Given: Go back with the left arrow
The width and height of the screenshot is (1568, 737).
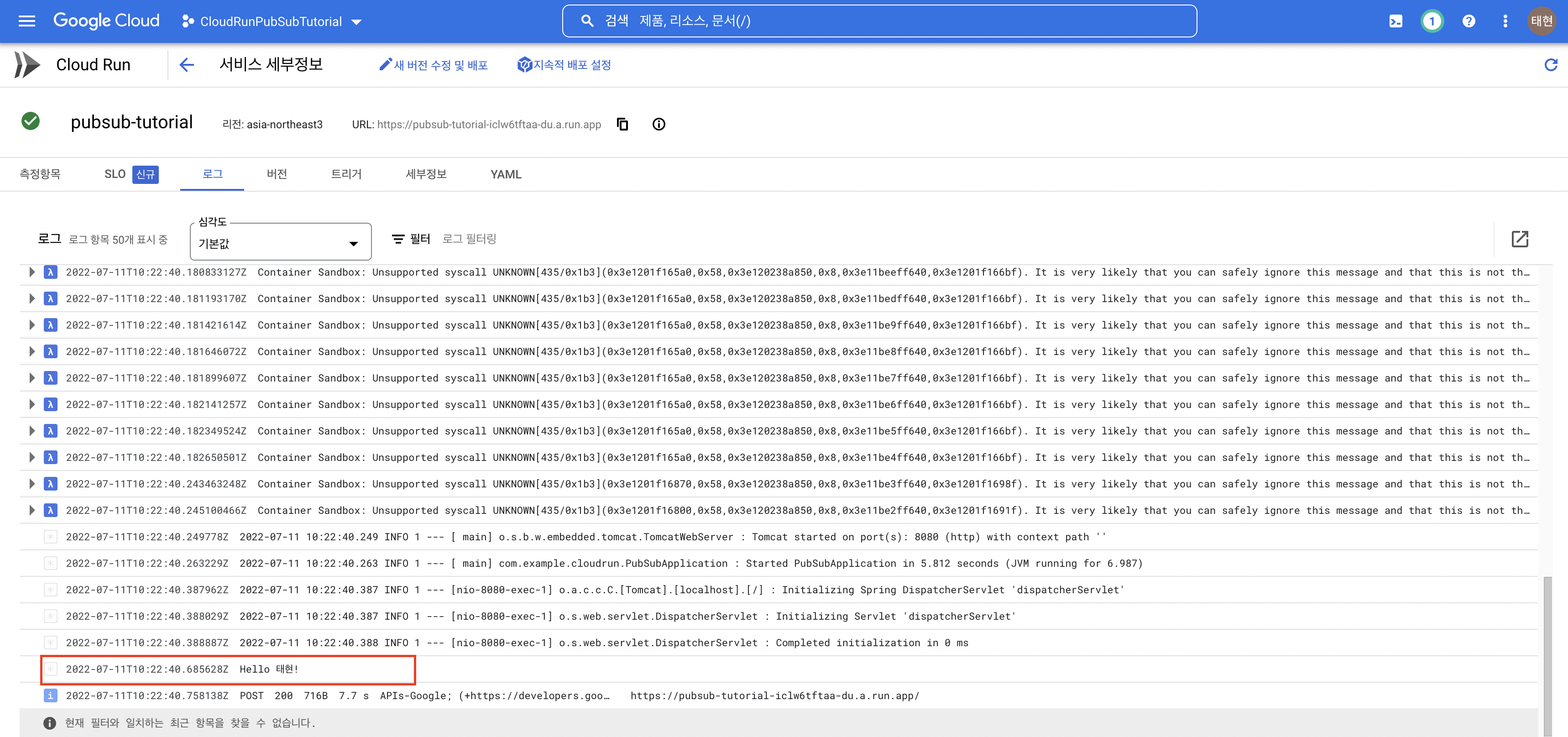Looking at the screenshot, I should pyautogui.click(x=187, y=64).
